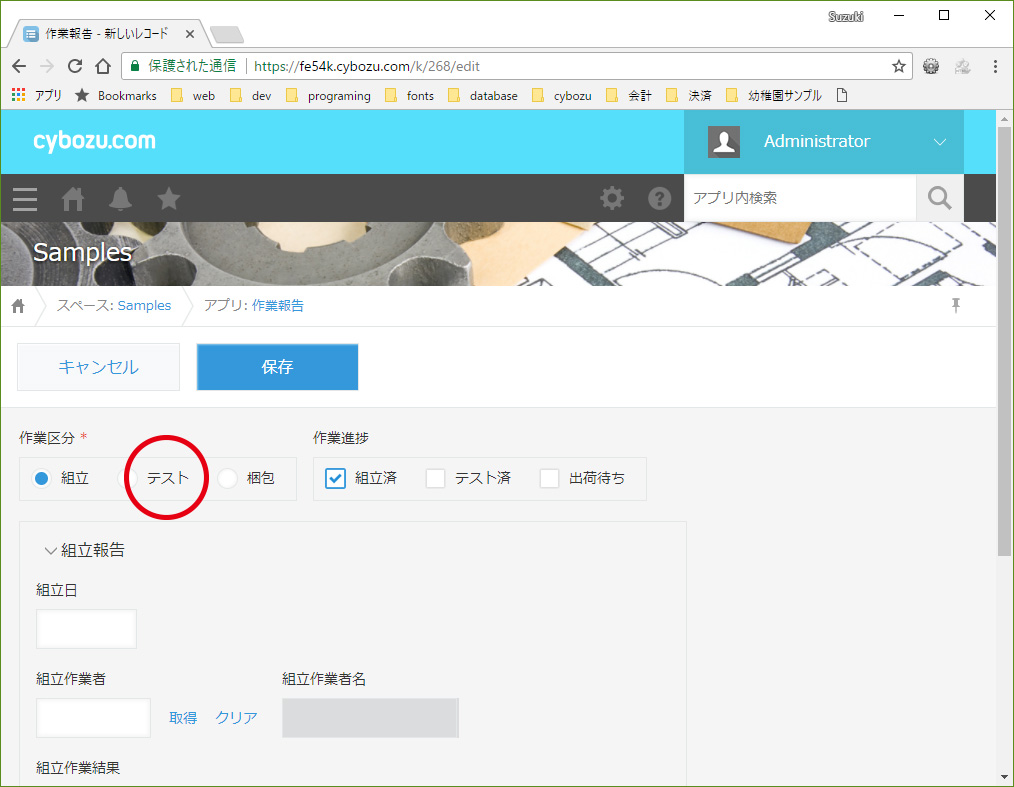This screenshot has width=1014, height=787.
Task: Click the 組立日 date field
Action: [x=87, y=629]
